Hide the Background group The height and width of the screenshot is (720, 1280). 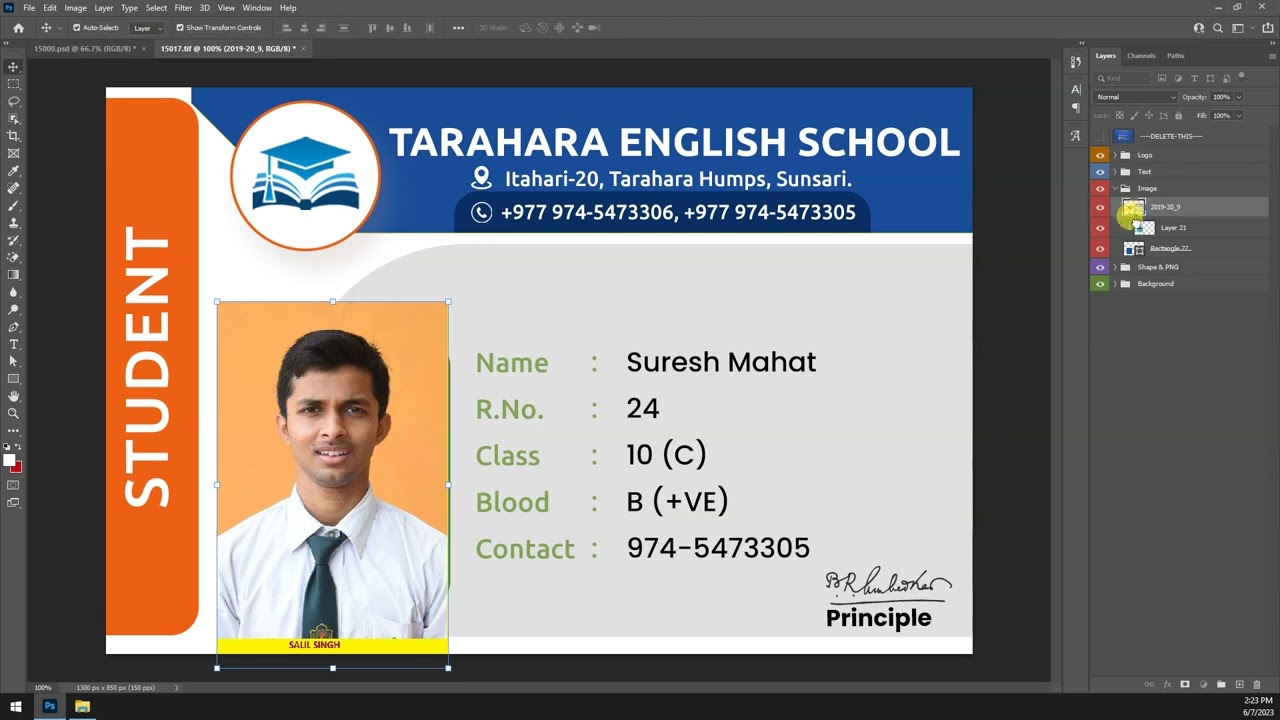point(1100,284)
